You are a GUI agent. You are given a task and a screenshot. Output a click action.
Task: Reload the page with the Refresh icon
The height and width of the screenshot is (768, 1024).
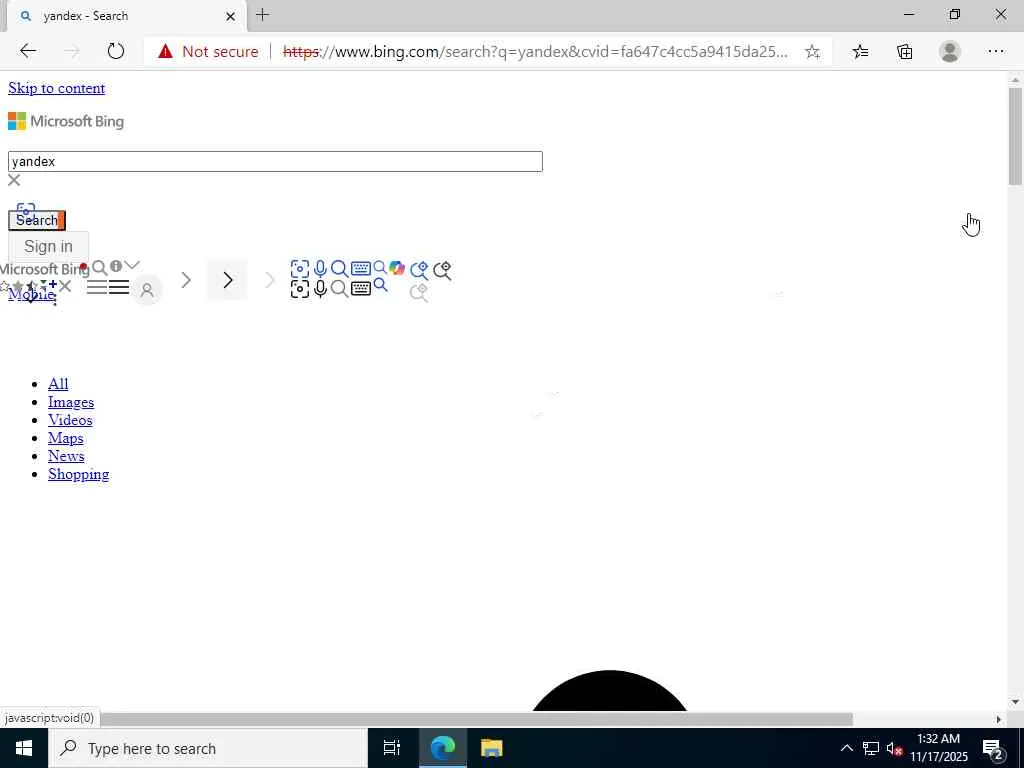point(116,51)
